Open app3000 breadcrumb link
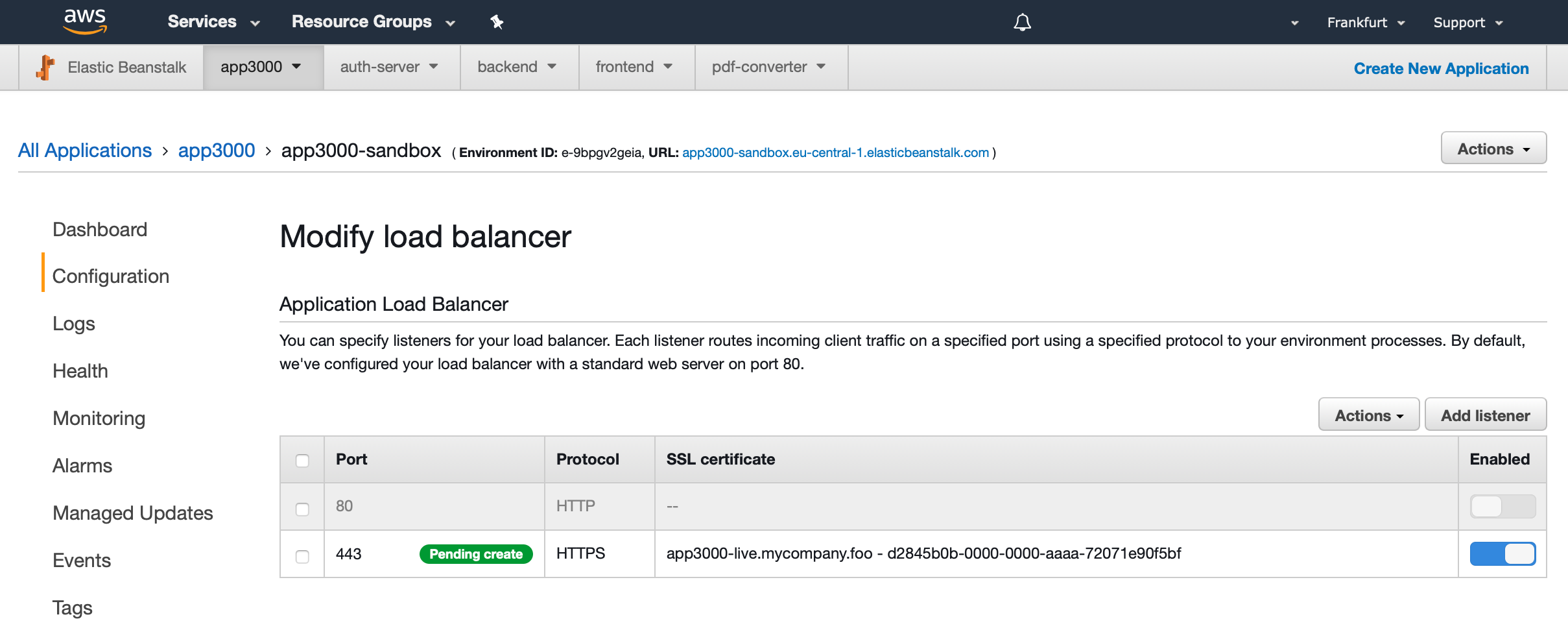Viewport: 1568px width, 619px height. pyautogui.click(x=217, y=151)
